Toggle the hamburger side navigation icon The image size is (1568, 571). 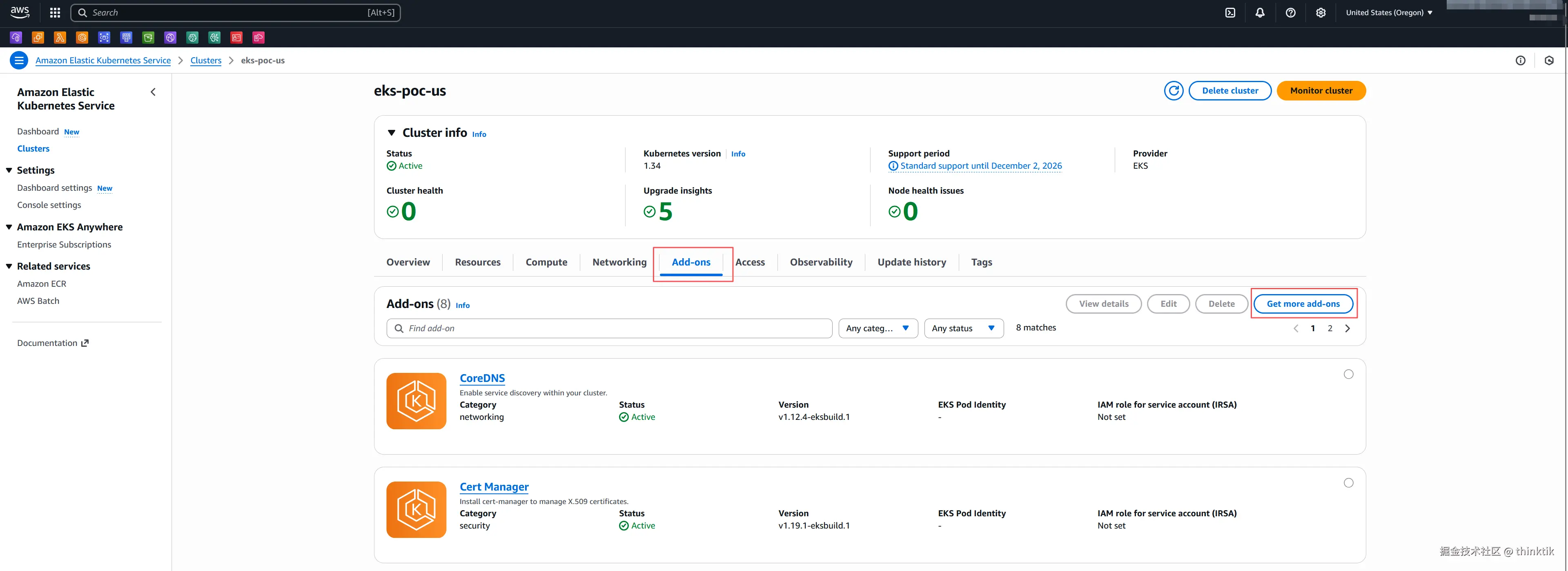tap(19, 60)
